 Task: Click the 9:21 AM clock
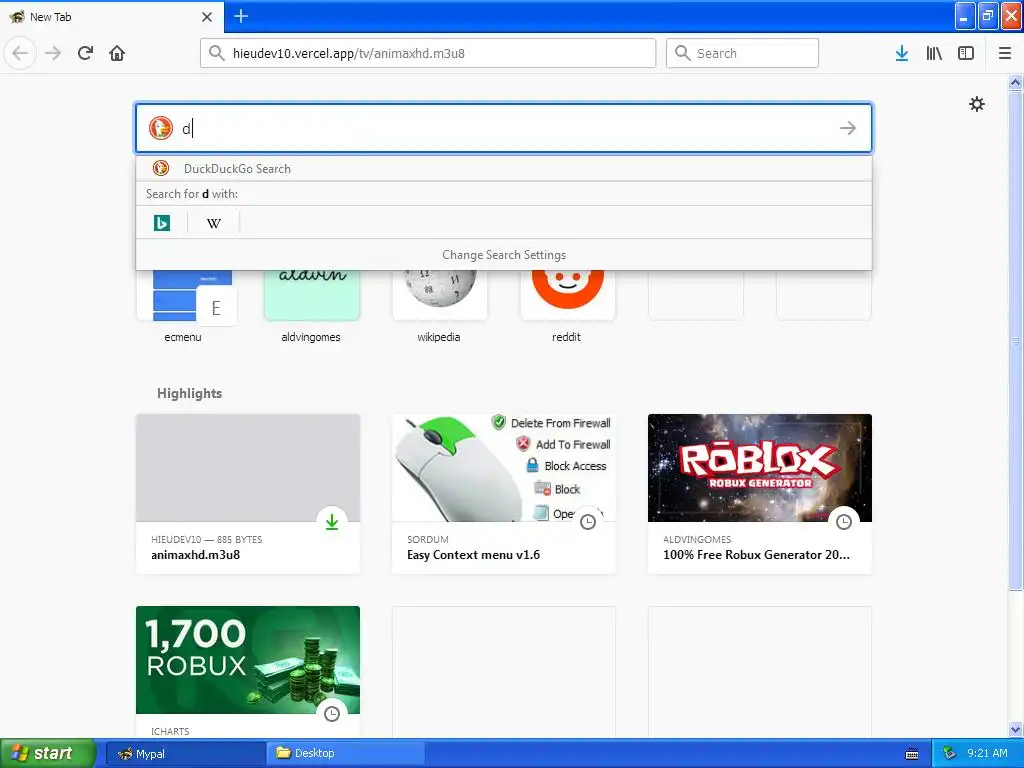pyautogui.click(x=987, y=754)
